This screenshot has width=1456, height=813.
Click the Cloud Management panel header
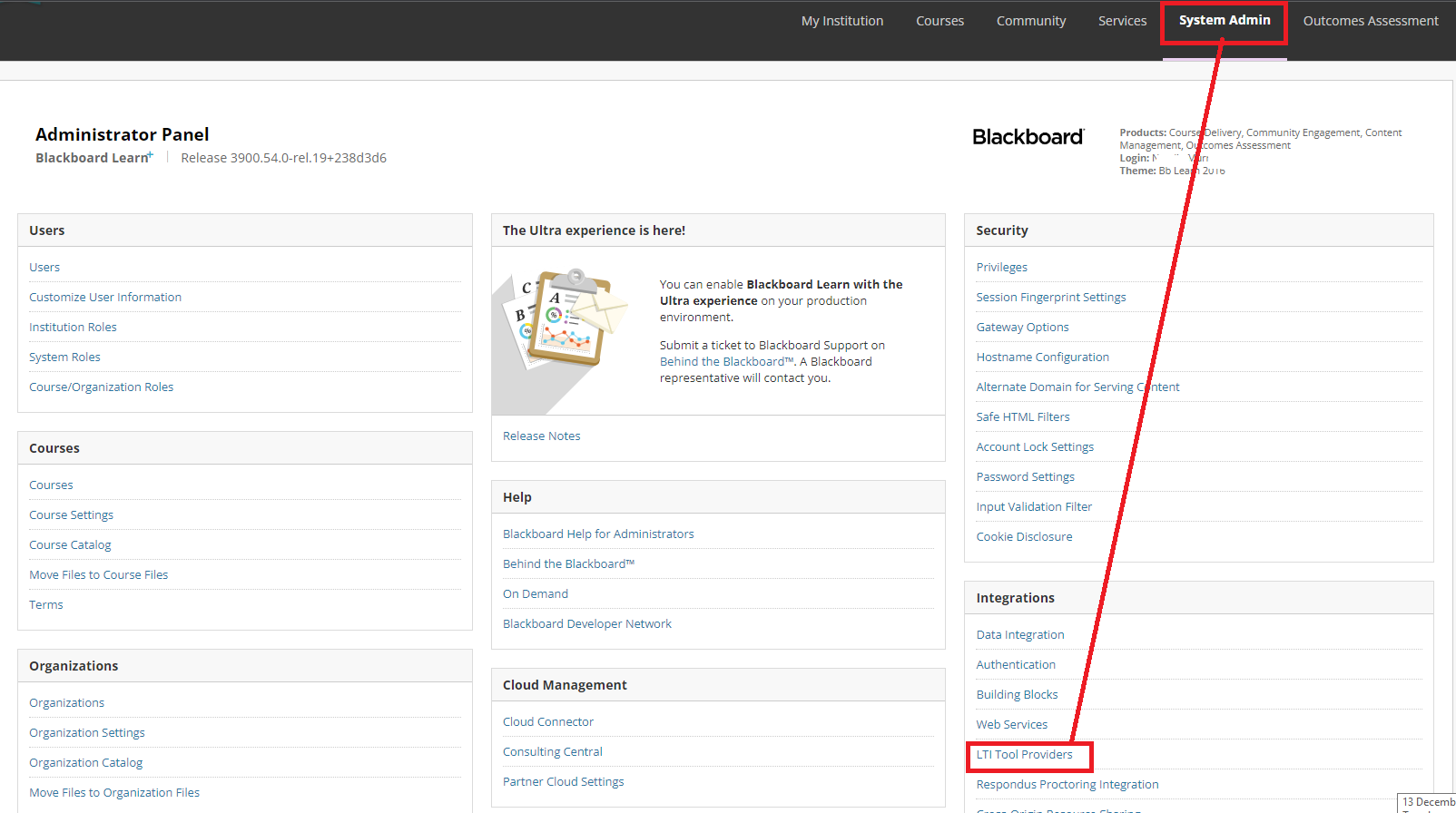click(718, 685)
